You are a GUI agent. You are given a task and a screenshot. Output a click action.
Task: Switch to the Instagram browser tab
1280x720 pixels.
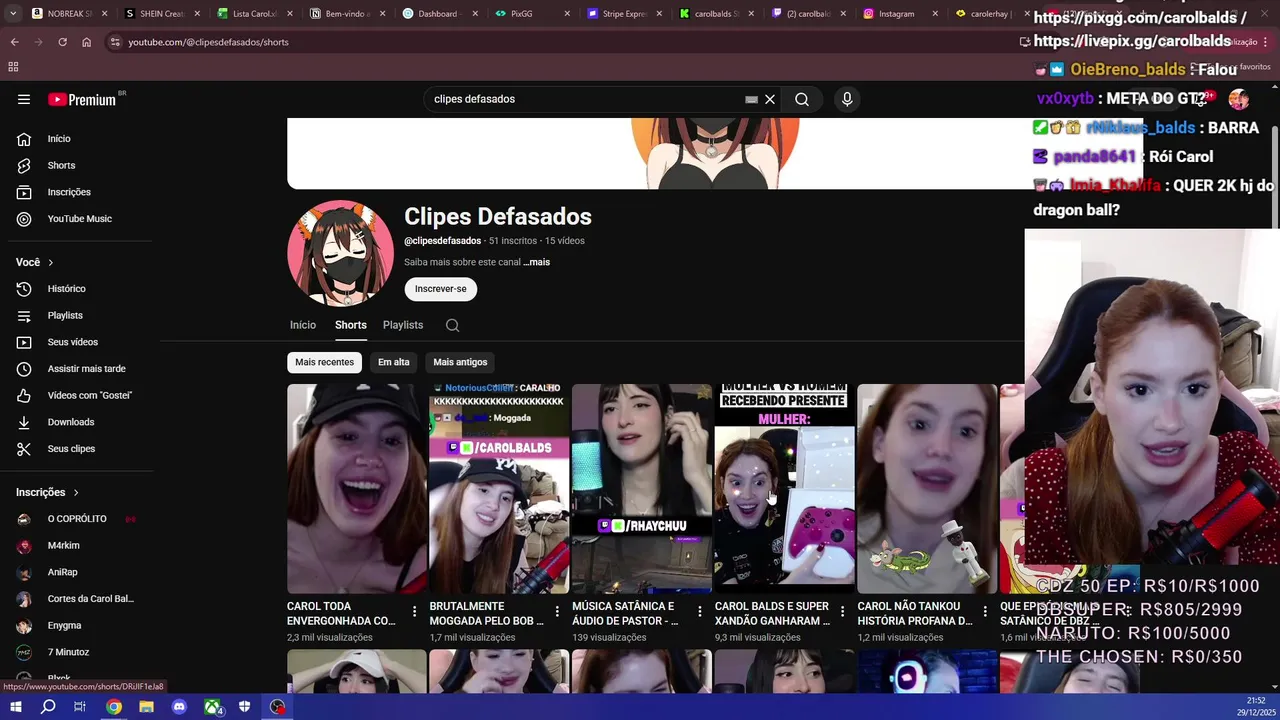(x=898, y=14)
